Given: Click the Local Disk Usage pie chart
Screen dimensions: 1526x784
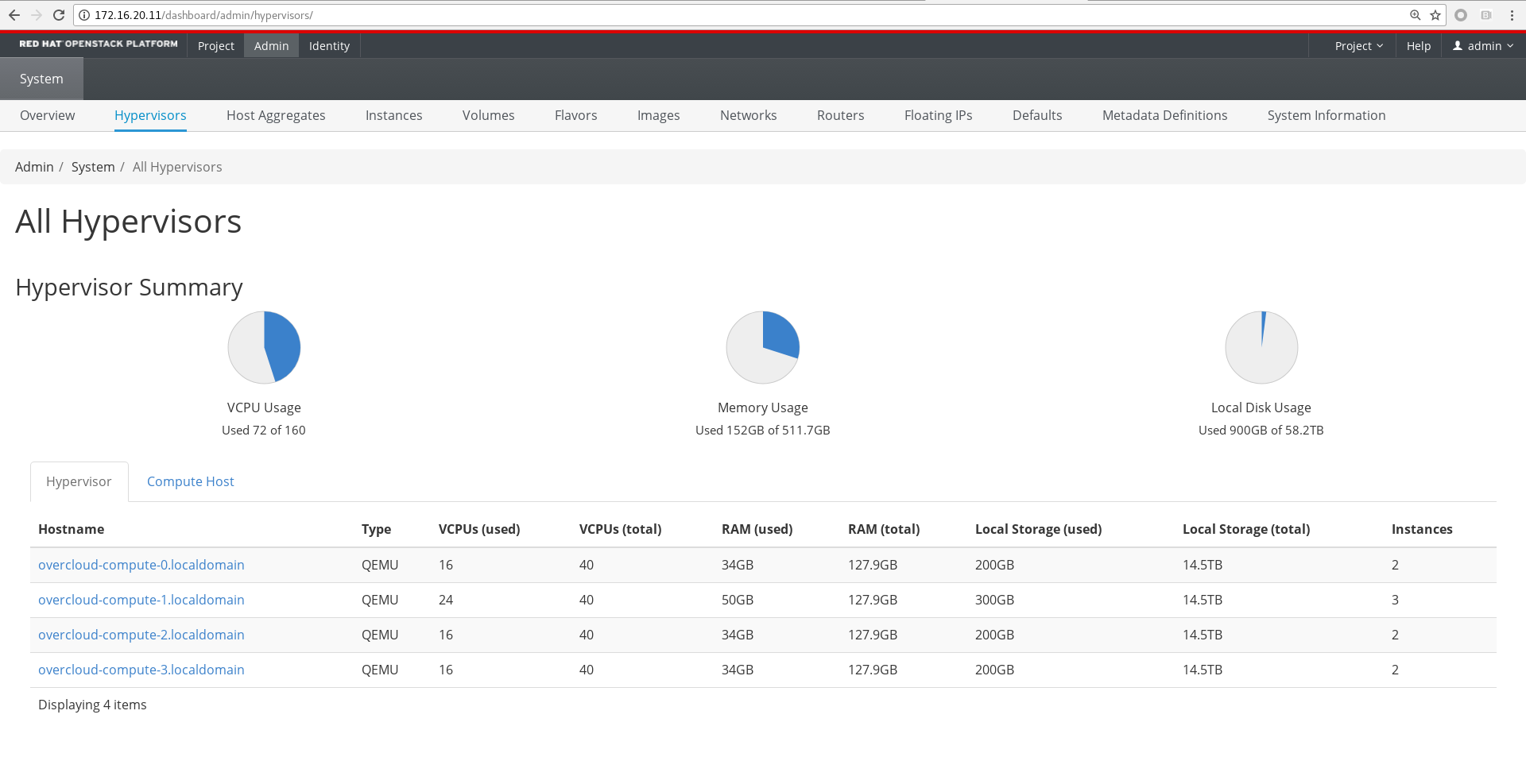Looking at the screenshot, I should [x=1261, y=347].
